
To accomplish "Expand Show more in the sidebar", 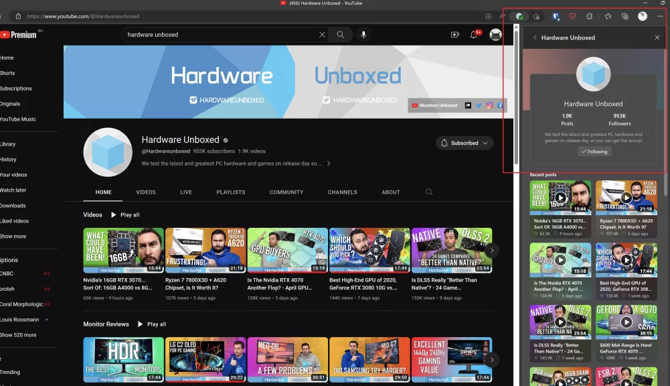I will [x=13, y=236].
